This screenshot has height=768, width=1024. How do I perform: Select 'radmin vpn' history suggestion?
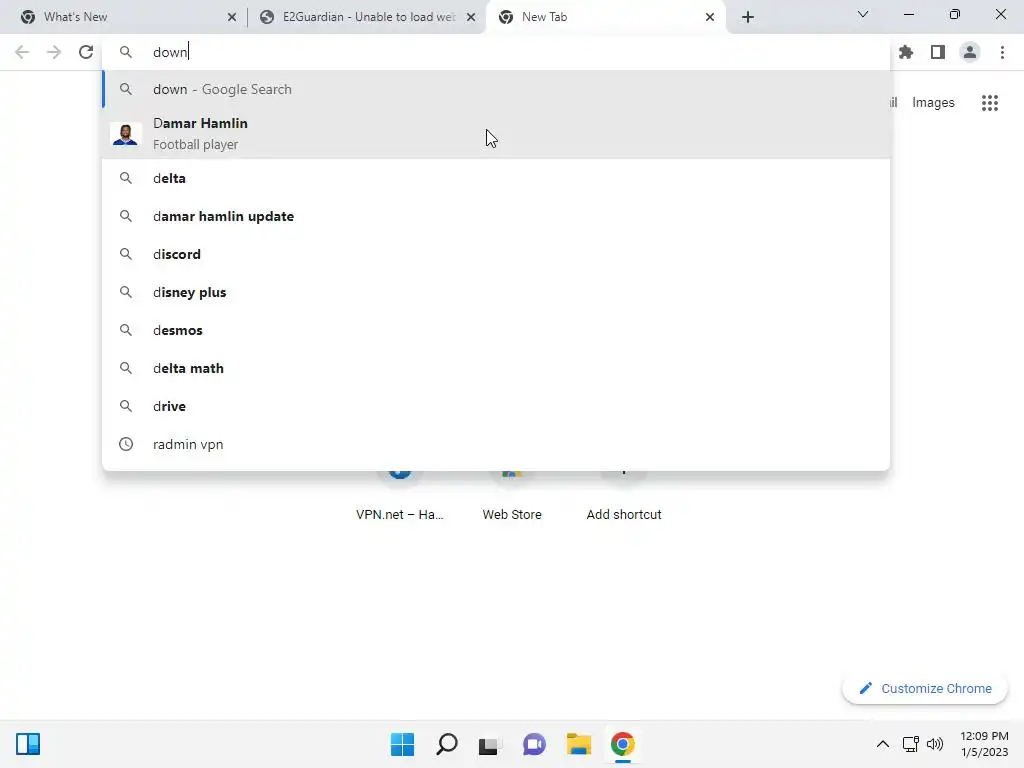pyautogui.click(x=496, y=444)
